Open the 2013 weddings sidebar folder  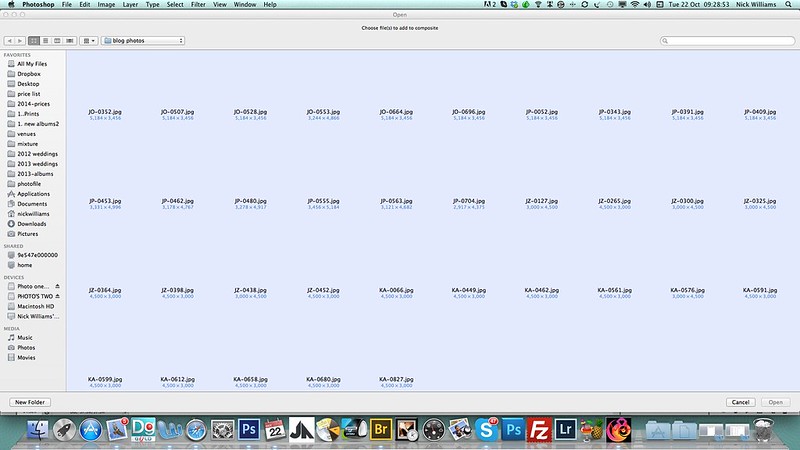(x=36, y=163)
